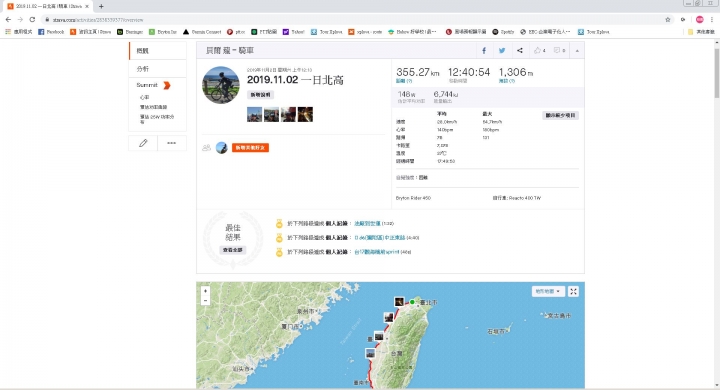Focus the address bar URL field
Image resolution: width=720 pixels, height=390 pixels.
(x=354, y=20)
